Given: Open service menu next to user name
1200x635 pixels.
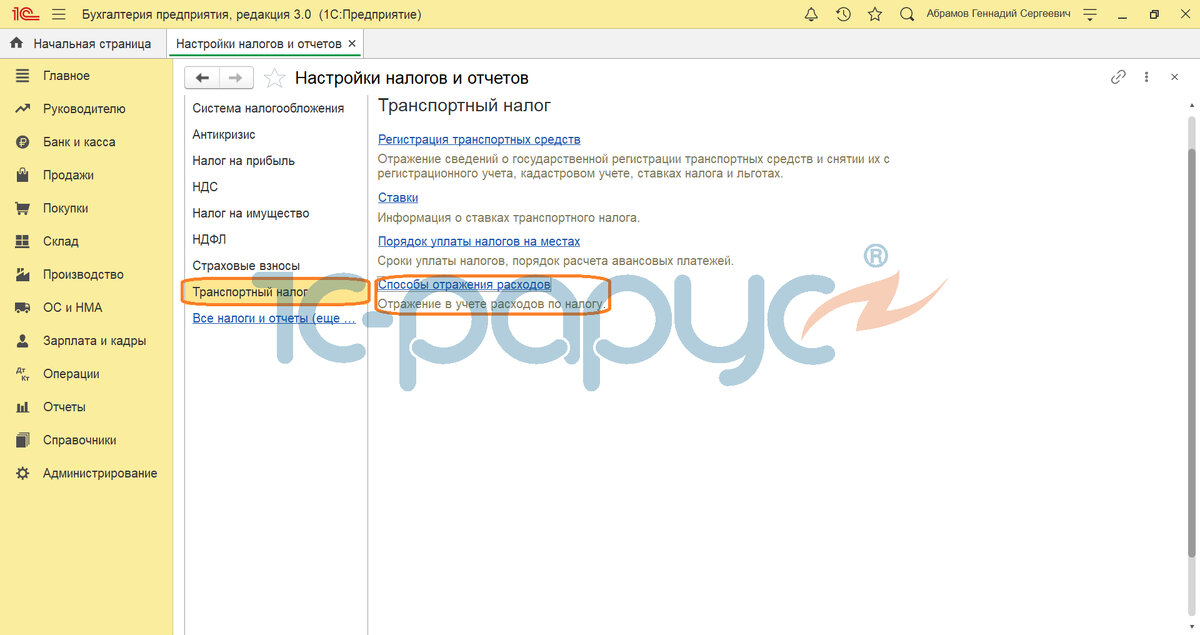Looking at the screenshot, I should point(1089,15).
